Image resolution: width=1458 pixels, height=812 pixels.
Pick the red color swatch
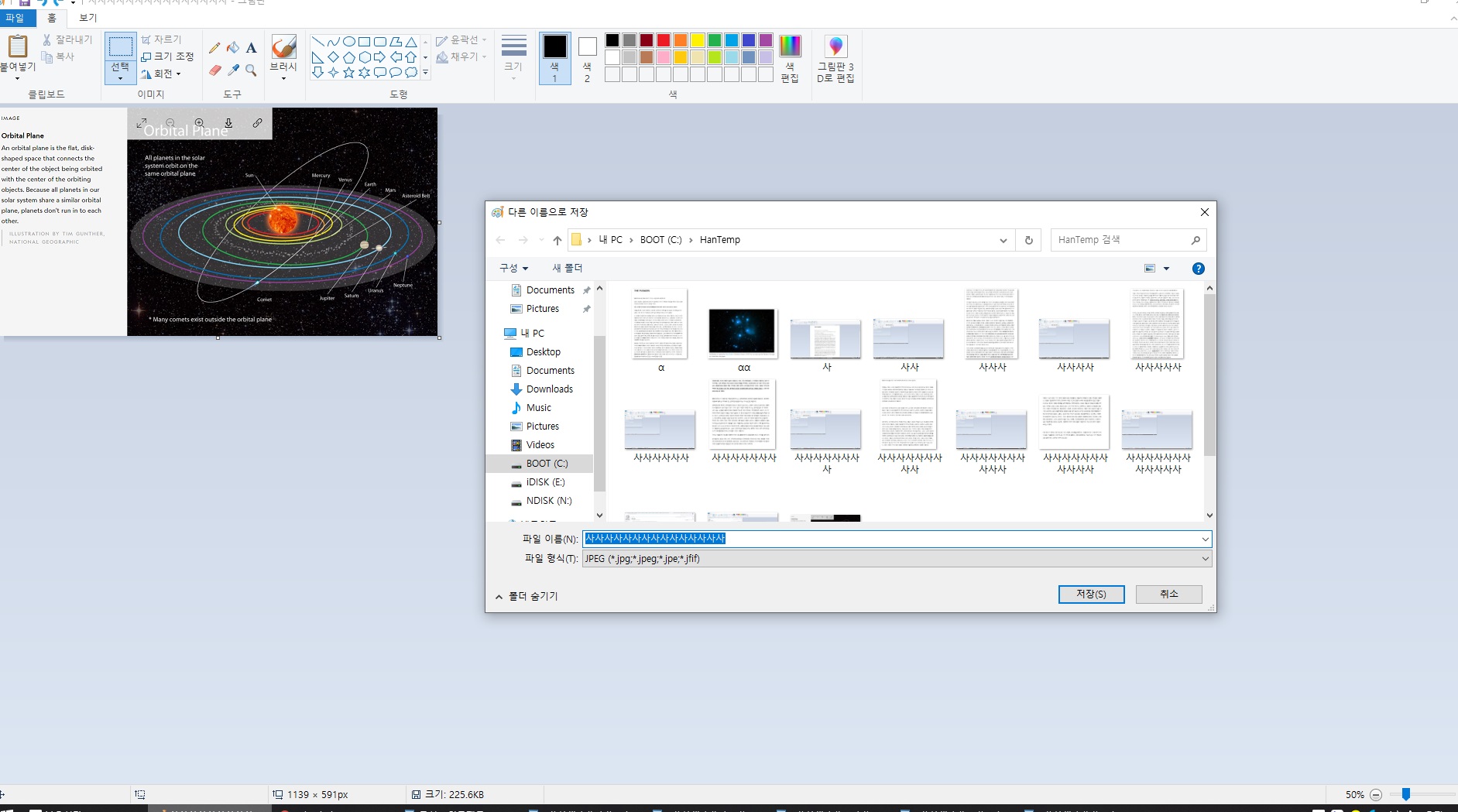[664, 40]
